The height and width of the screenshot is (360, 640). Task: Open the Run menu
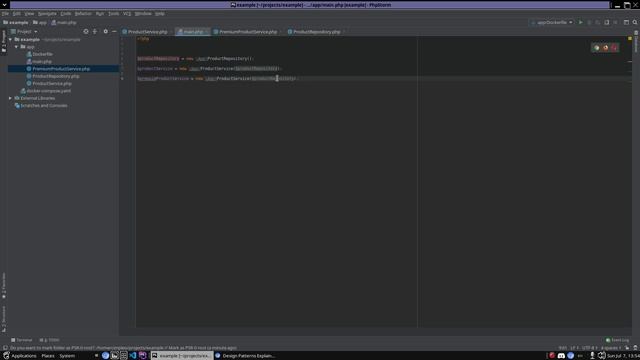100,13
